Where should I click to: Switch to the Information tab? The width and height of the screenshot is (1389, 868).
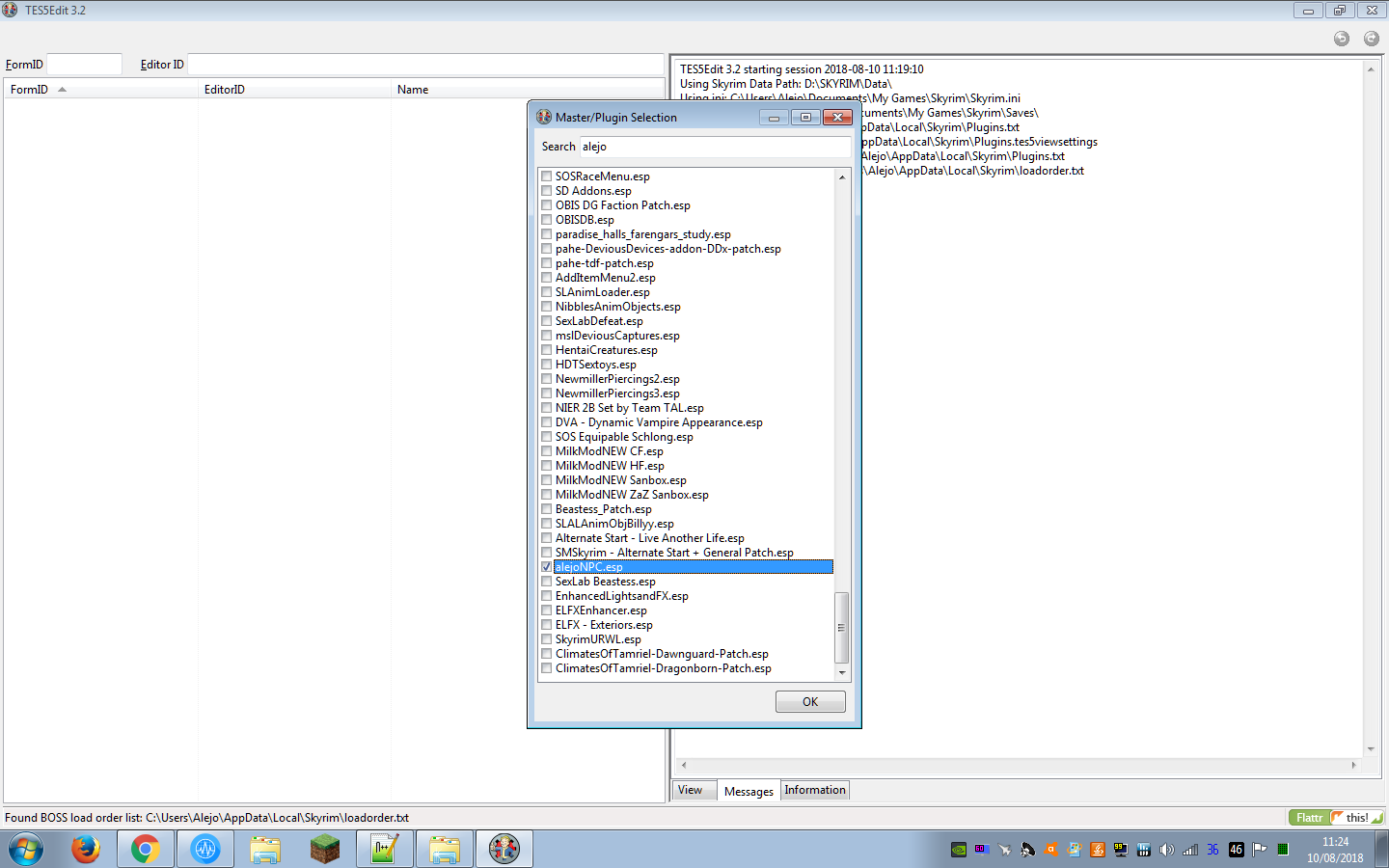coord(814,789)
